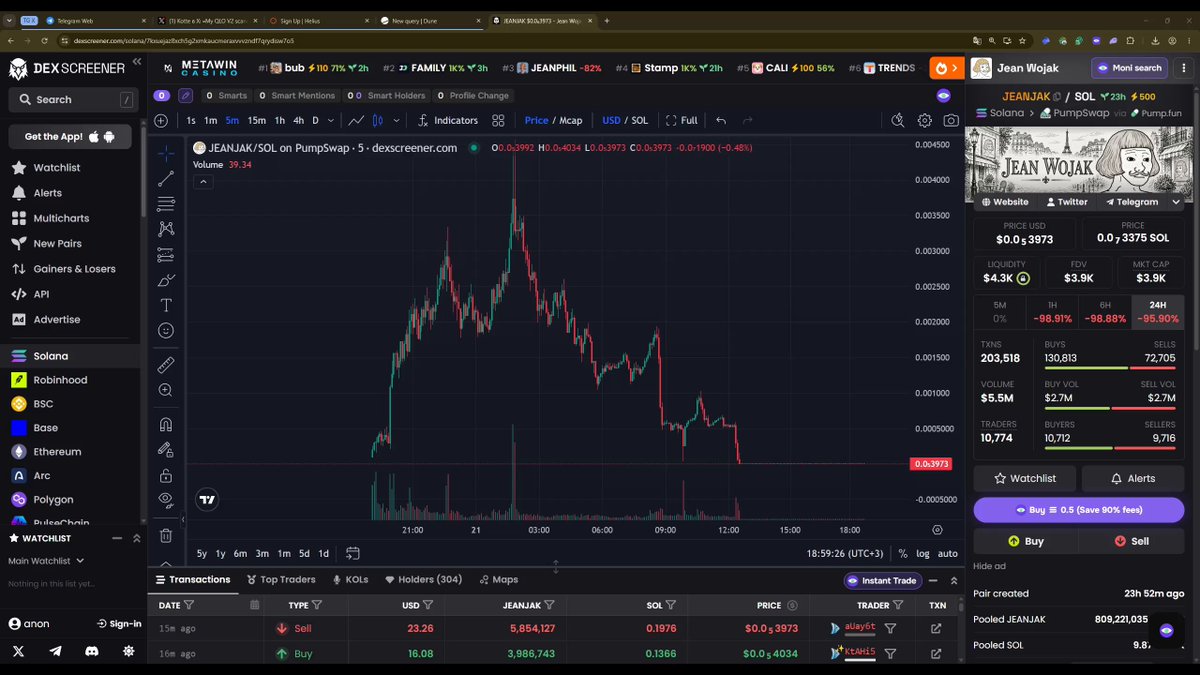Click the quick search icon in chart toolbar
Viewport: 1200px width, 675px height.
click(x=898, y=120)
